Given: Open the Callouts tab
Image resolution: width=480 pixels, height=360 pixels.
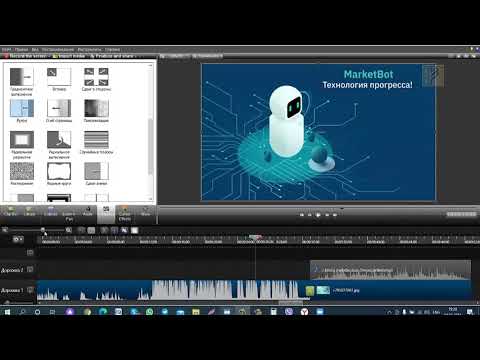Looking at the screenshot, I should click(51, 212).
